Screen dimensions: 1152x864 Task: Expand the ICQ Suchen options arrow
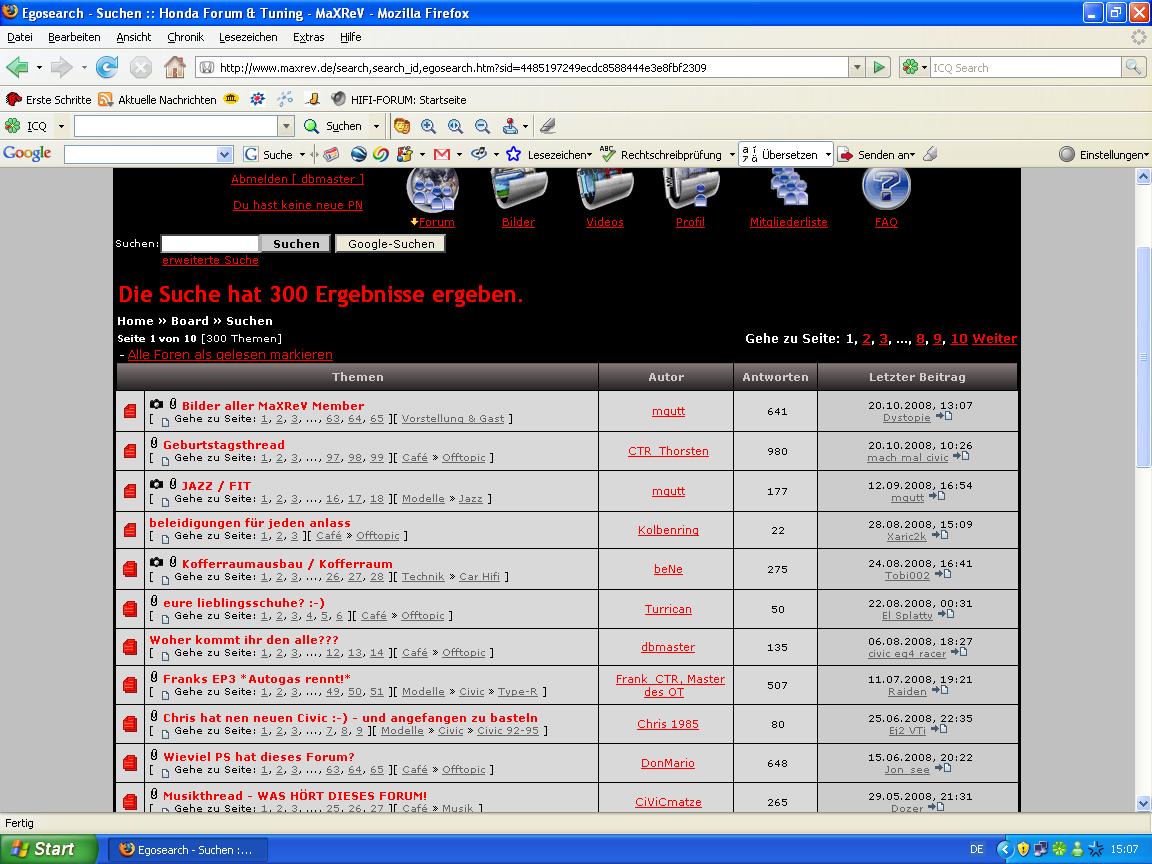click(x=376, y=126)
